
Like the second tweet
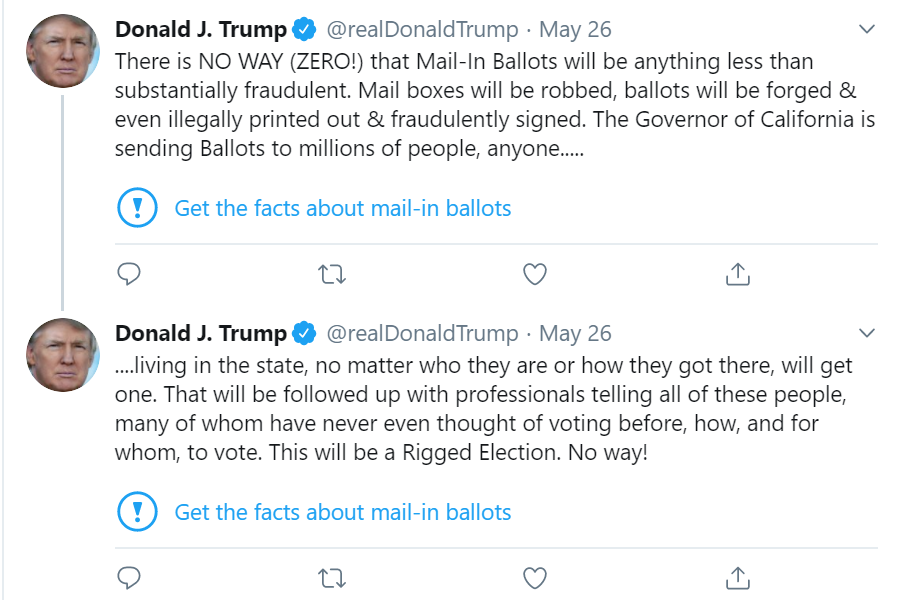pos(535,578)
